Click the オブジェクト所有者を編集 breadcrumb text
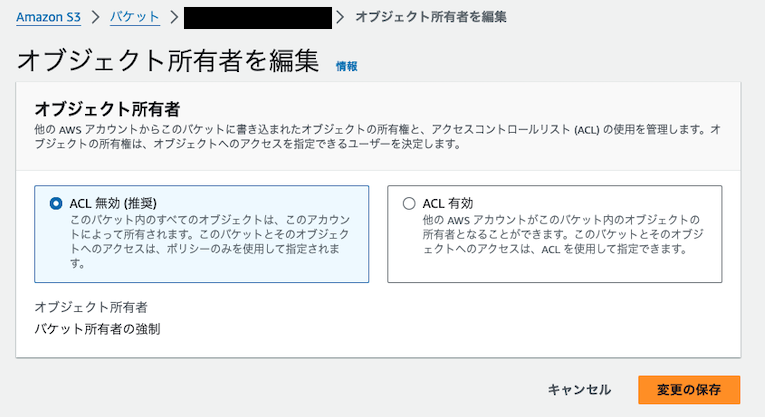Viewport: 765px width, 417px height. 431,17
